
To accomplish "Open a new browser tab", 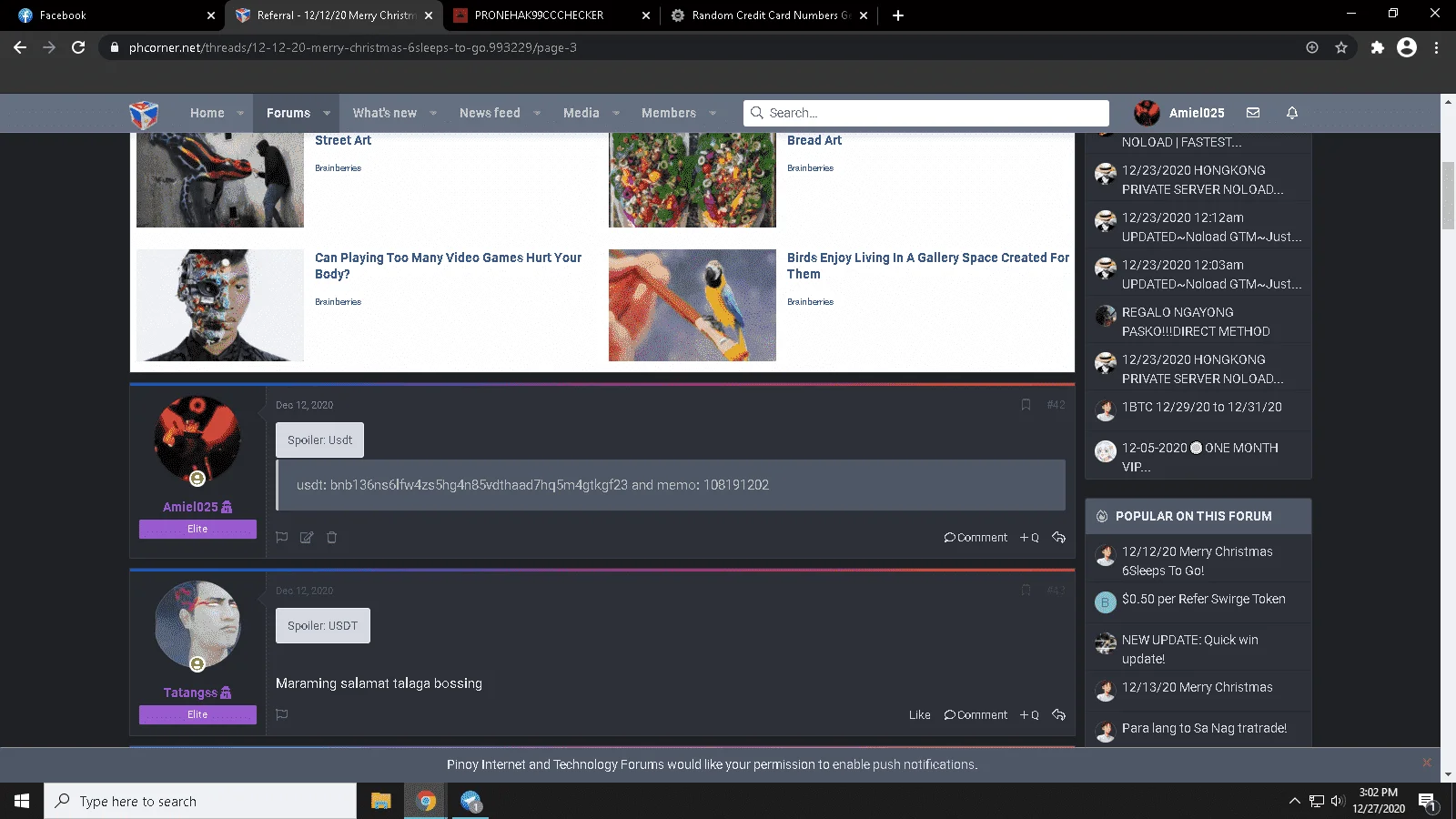I will (x=898, y=15).
